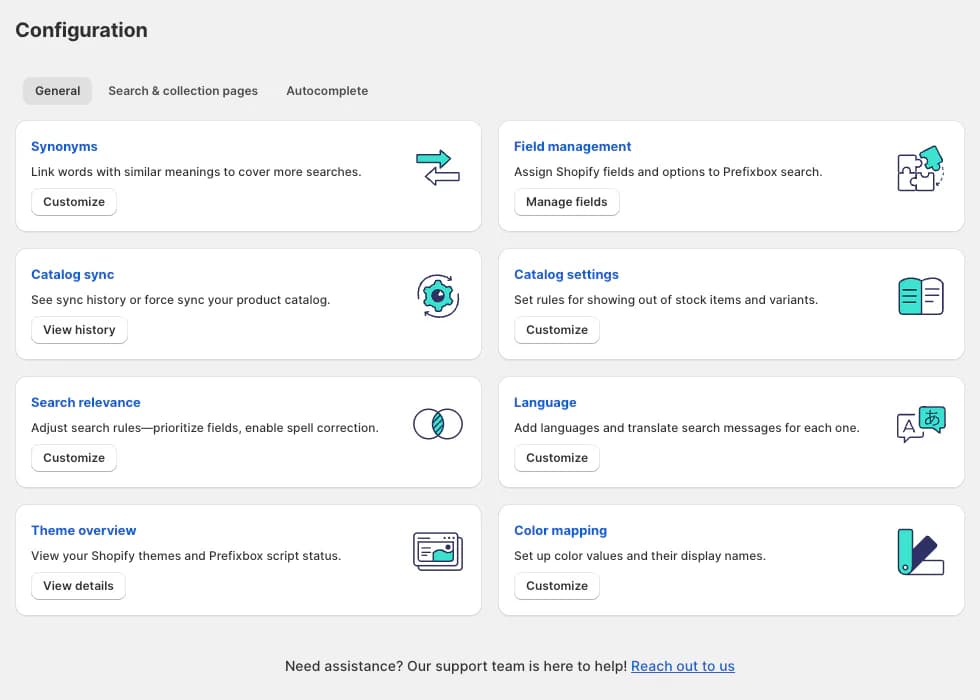This screenshot has height=700, width=980.
Task: Open the Synonyms heading link
Action: tap(64, 146)
